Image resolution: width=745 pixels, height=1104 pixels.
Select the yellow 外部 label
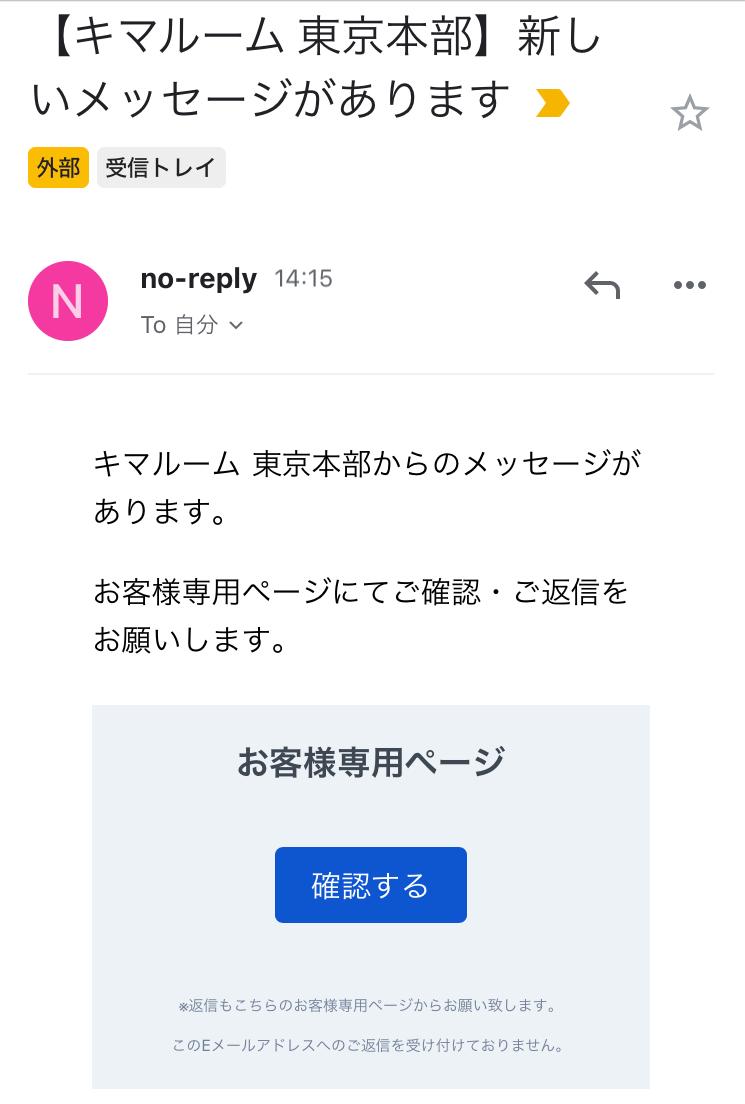[58, 168]
